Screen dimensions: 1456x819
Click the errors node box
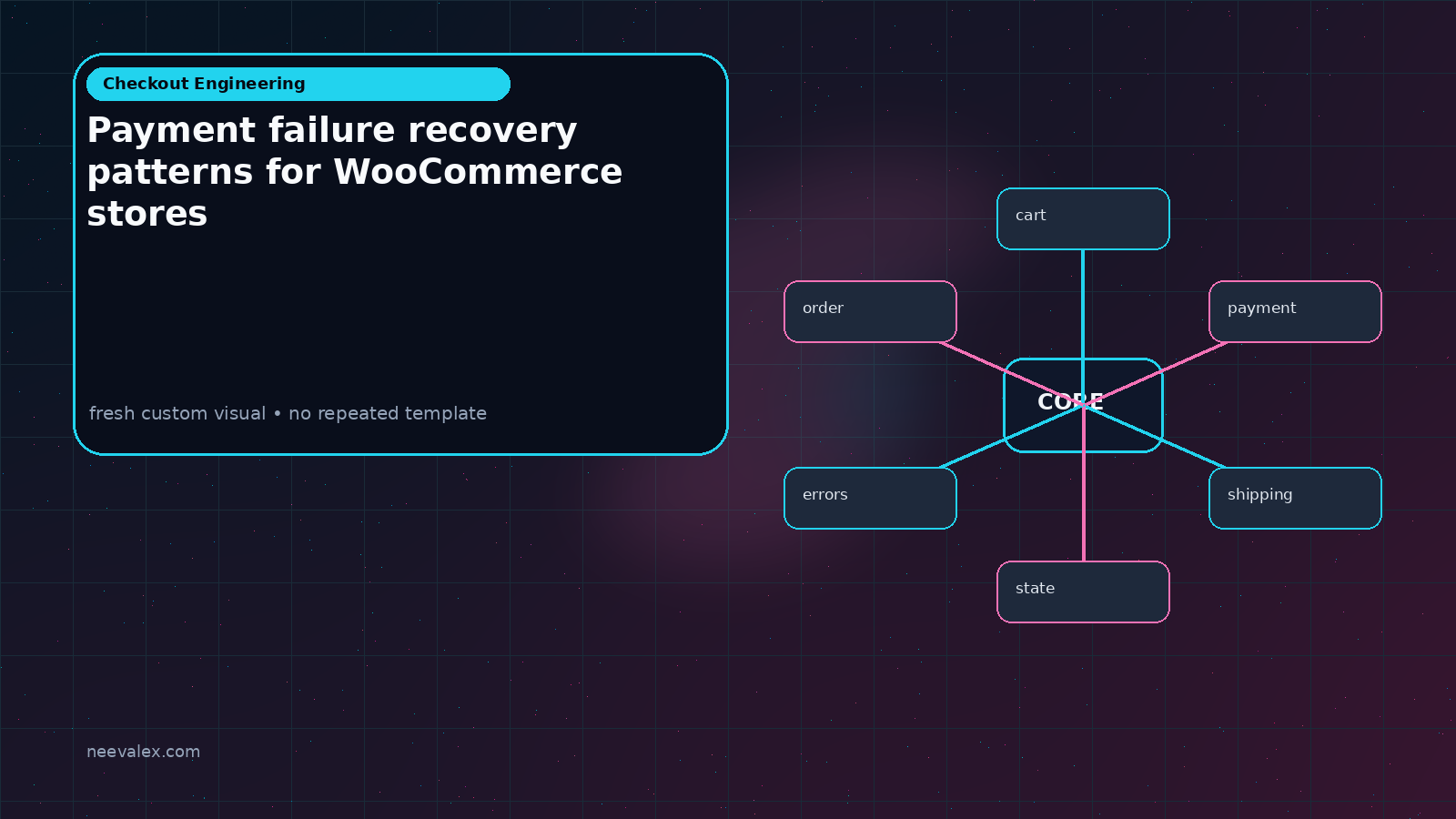[870, 498]
